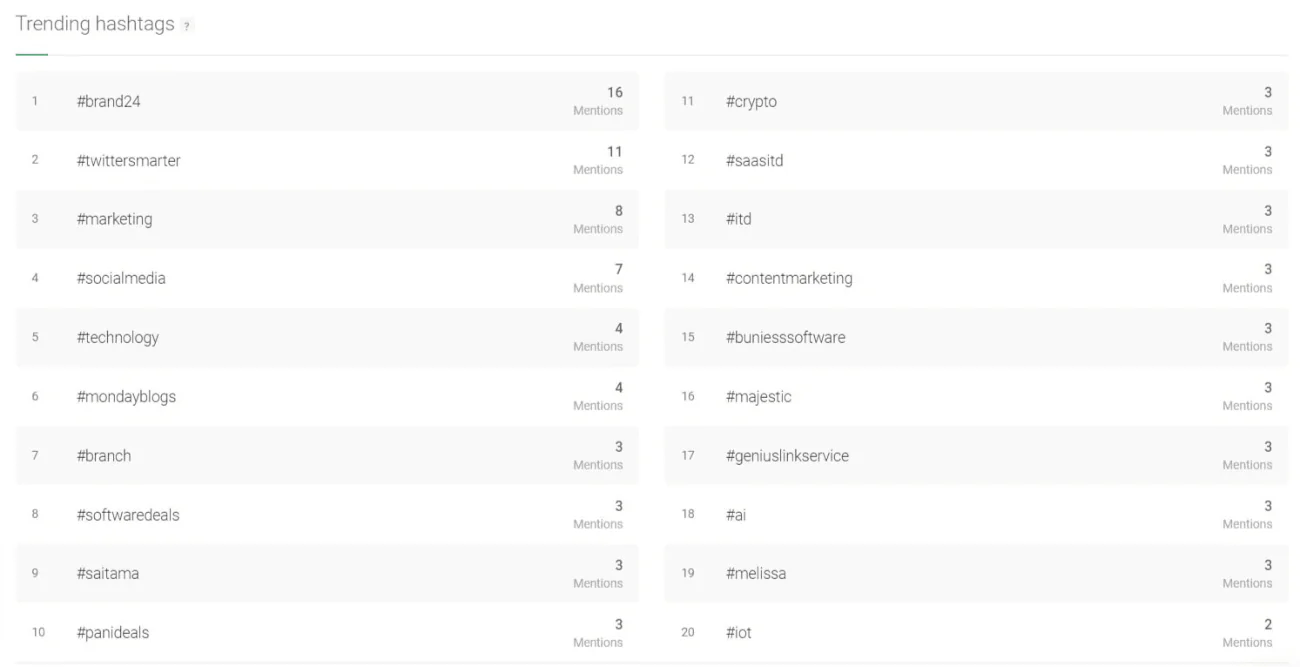
Task: Select the #softwaredeals entry
Action: tap(128, 514)
